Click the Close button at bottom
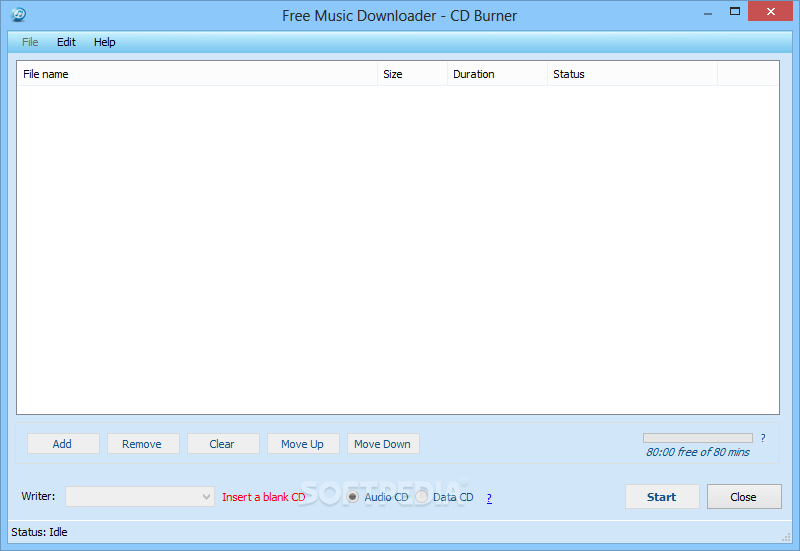The width and height of the screenshot is (800, 551). (x=744, y=496)
